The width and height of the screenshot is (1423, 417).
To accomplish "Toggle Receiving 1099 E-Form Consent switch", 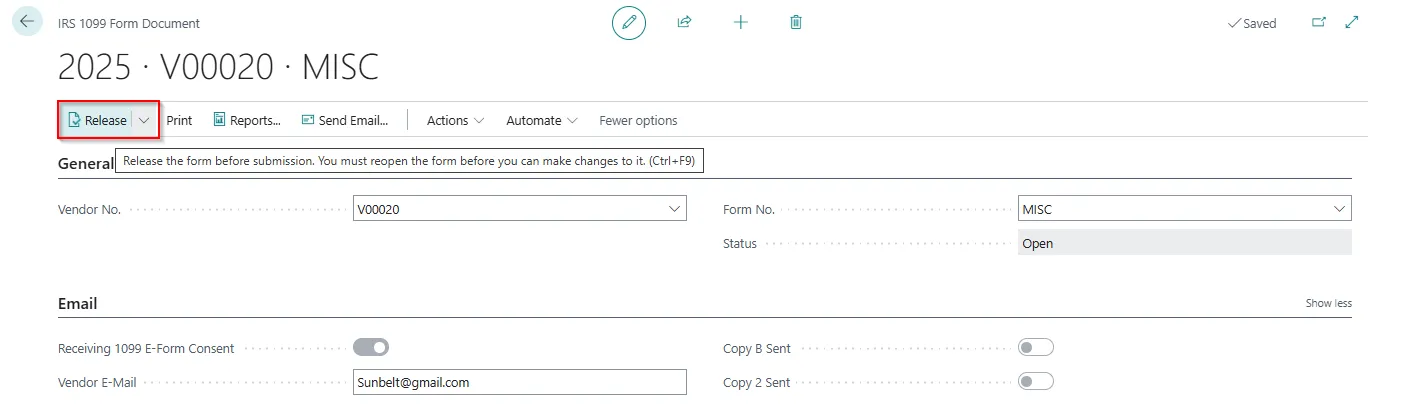I will 371,348.
